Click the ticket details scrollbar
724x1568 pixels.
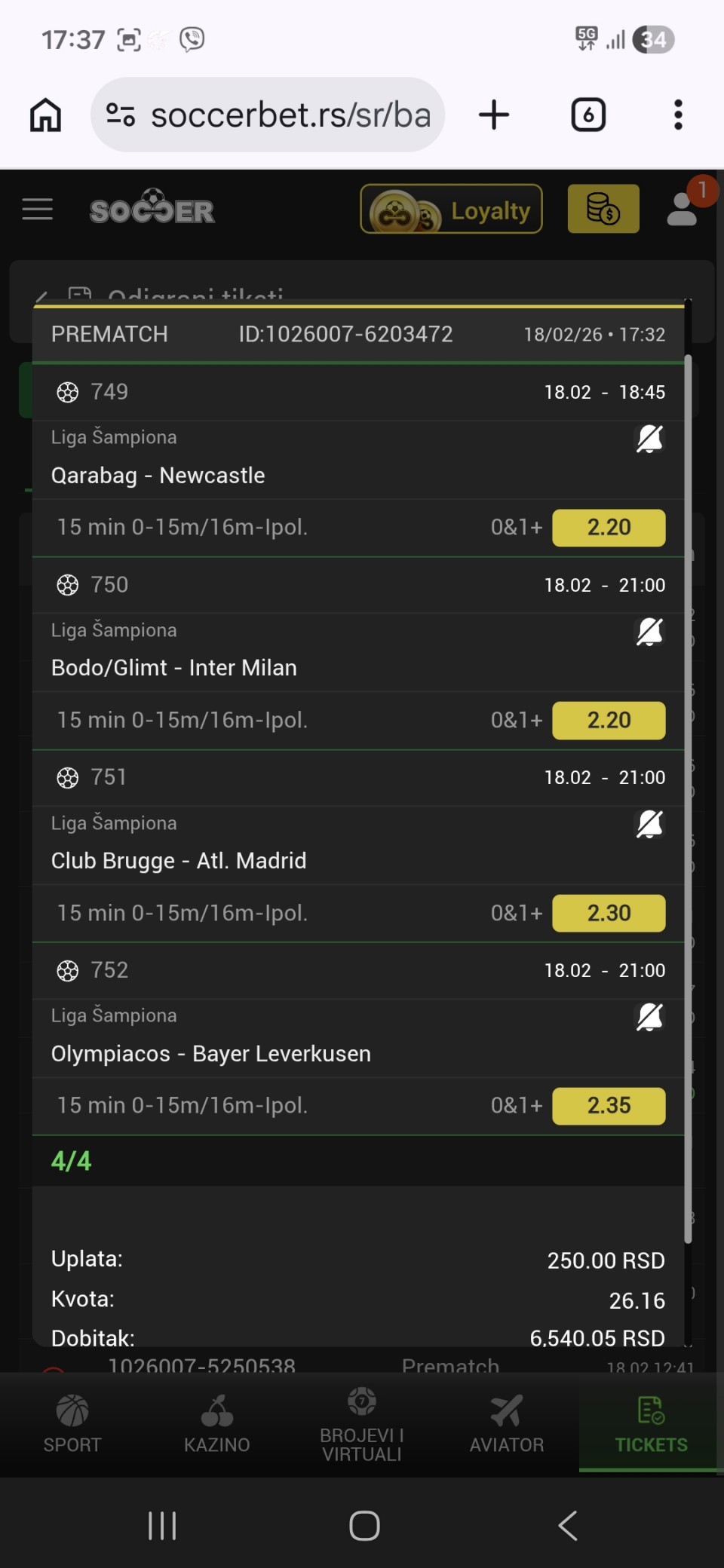(x=688, y=799)
